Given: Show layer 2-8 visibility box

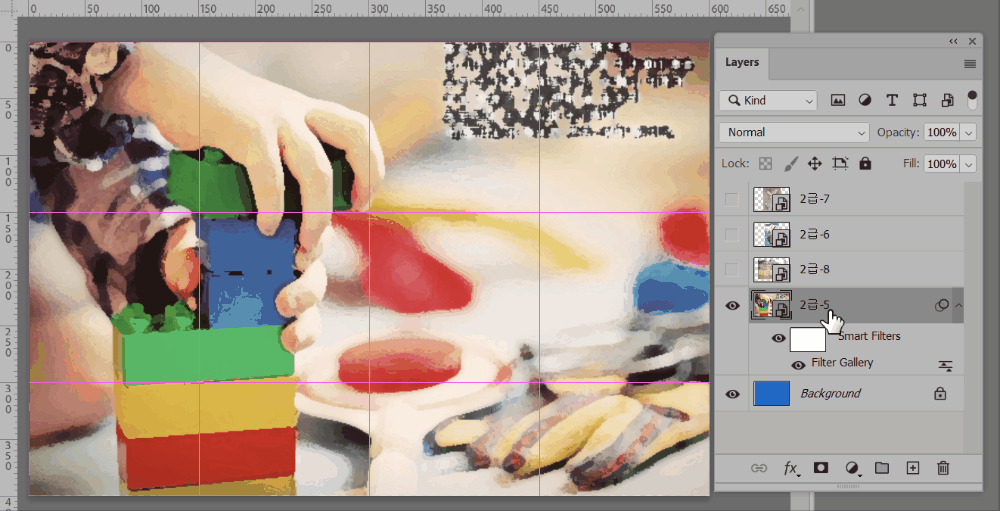Looking at the screenshot, I should pyautogui.click(x=732, y=270).
